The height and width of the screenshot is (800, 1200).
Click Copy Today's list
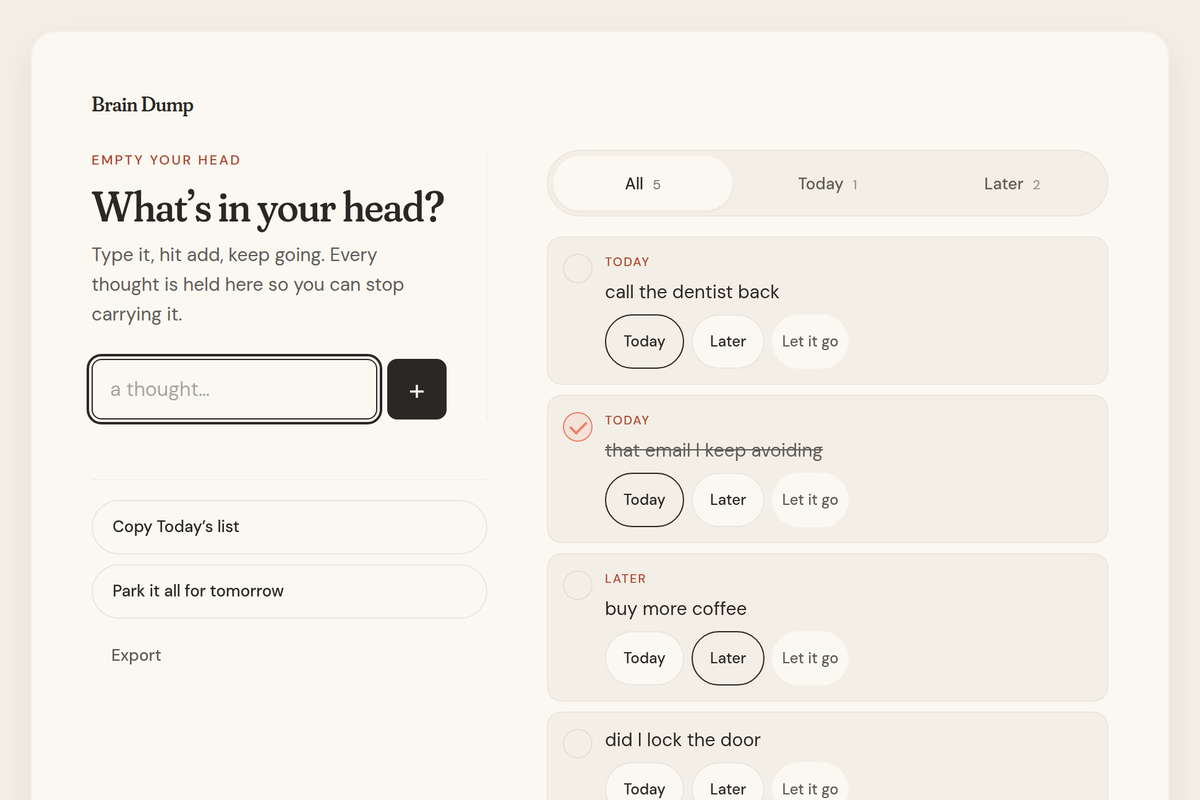[289, 527]
